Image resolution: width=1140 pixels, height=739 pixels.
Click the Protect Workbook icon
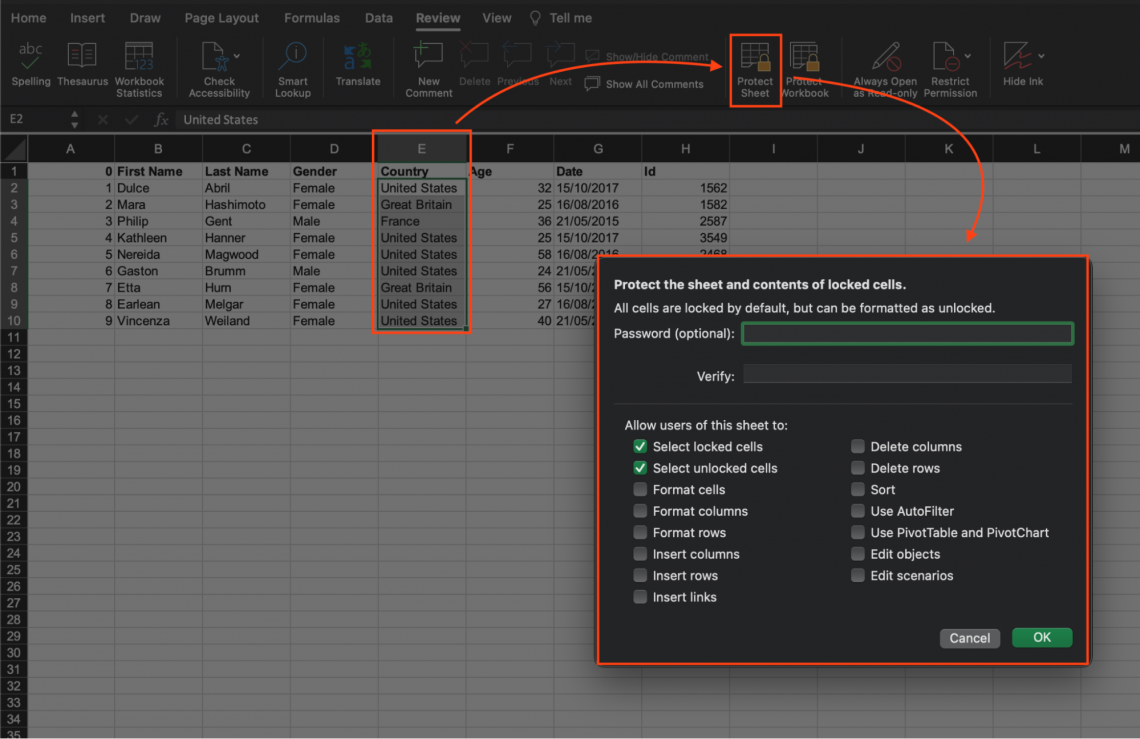(805, 62)
